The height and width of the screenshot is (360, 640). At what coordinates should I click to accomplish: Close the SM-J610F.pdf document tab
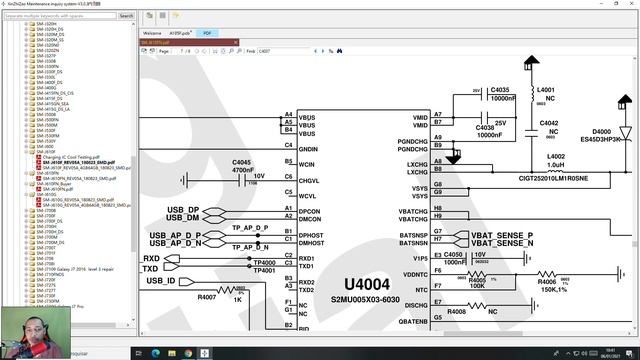pyautogui.click(x=236, y=42)
